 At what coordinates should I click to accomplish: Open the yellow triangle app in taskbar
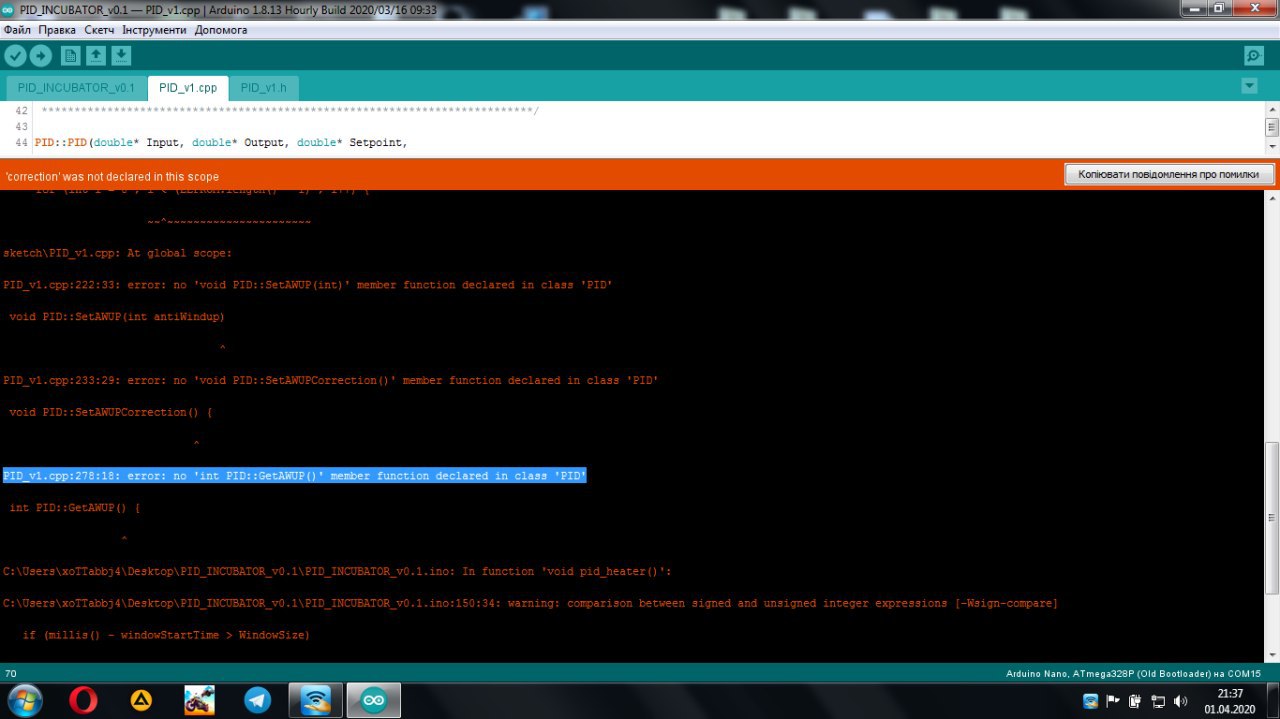pyautogui.click(x=142, y=701)
